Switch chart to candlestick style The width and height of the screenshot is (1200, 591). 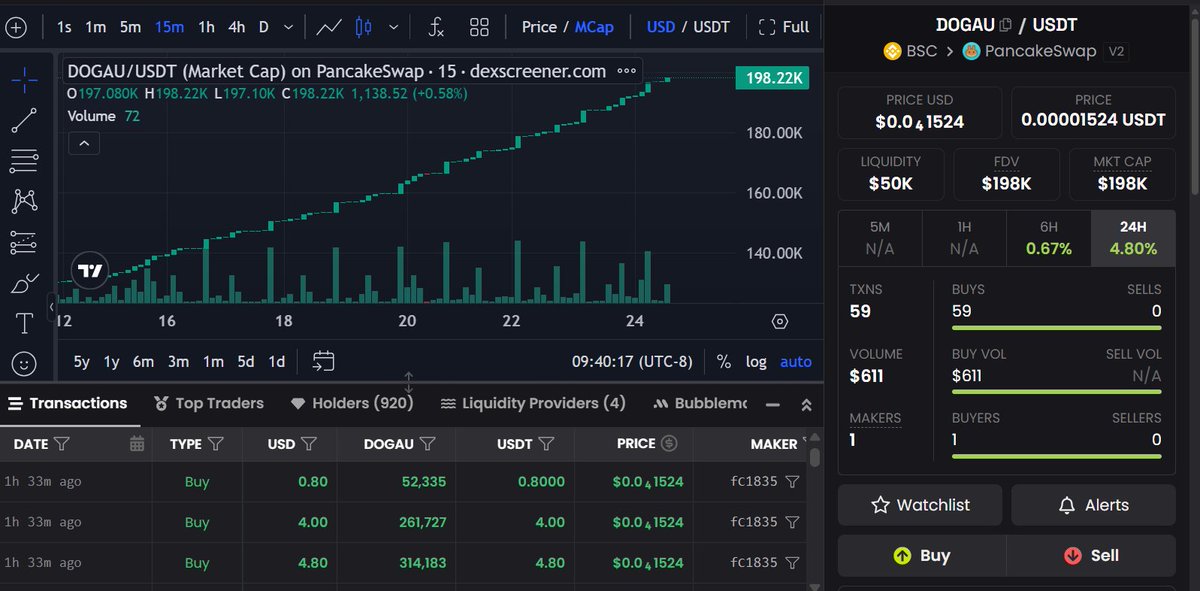(362, 27)
